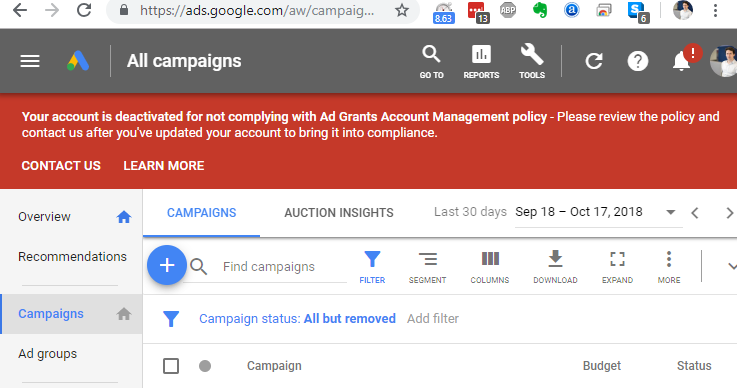Switch to the CAMPAIGNS tab
This screenshot has height=388, width=737.
pos(202,213)
